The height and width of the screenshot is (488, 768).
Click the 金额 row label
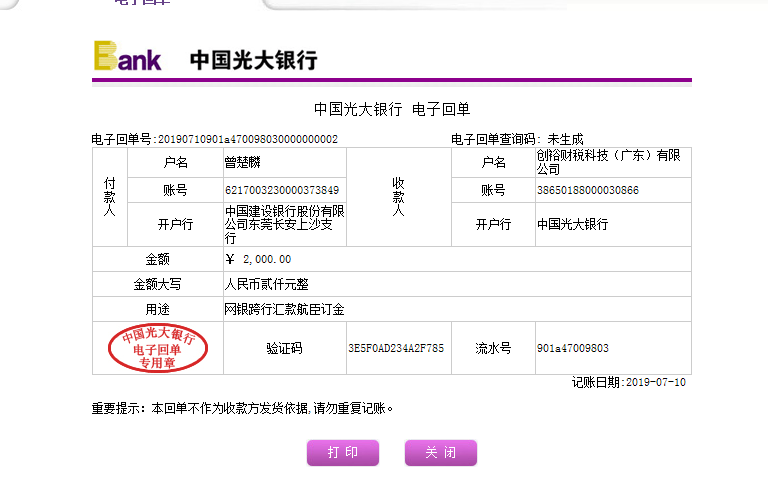157,259
